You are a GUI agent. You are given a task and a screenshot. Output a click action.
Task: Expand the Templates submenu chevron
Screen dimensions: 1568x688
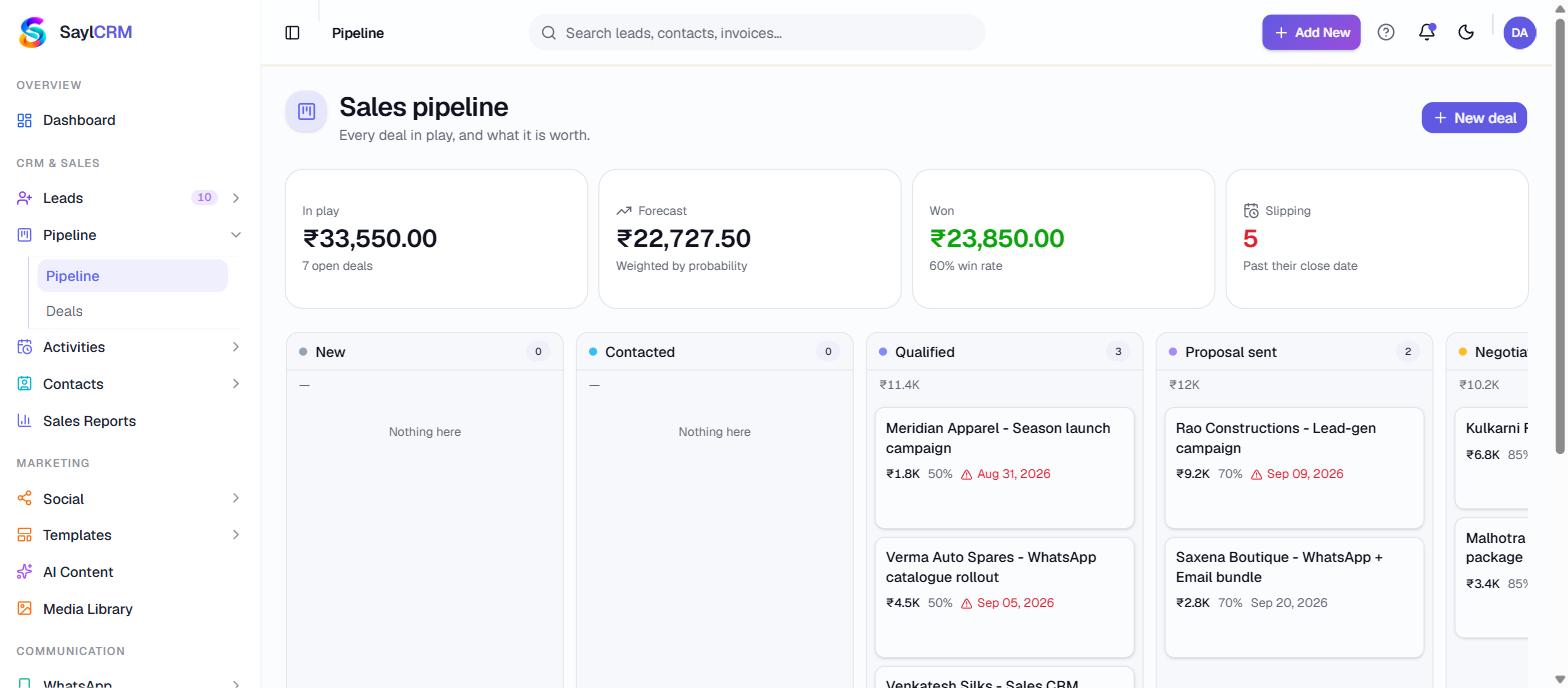point(236,535)
